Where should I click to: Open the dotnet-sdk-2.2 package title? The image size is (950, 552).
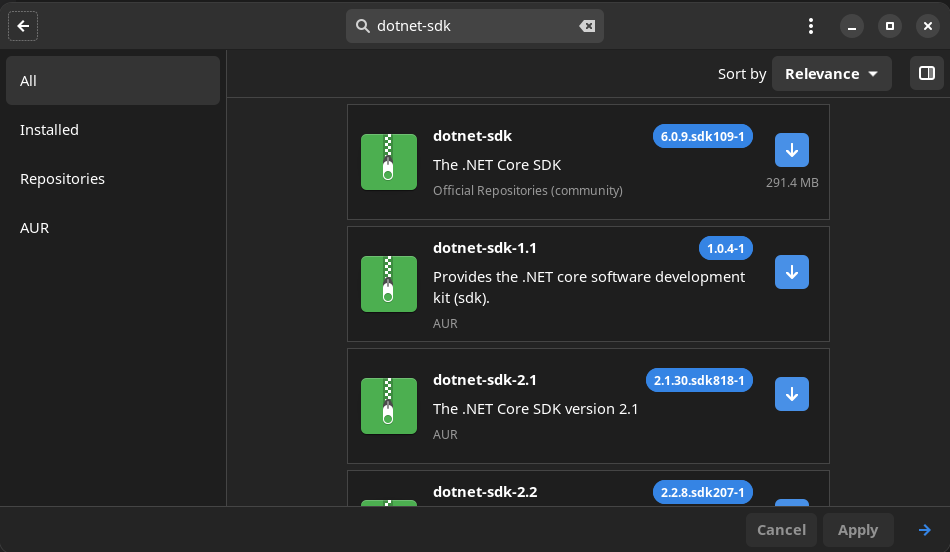[x=485, y=491]
